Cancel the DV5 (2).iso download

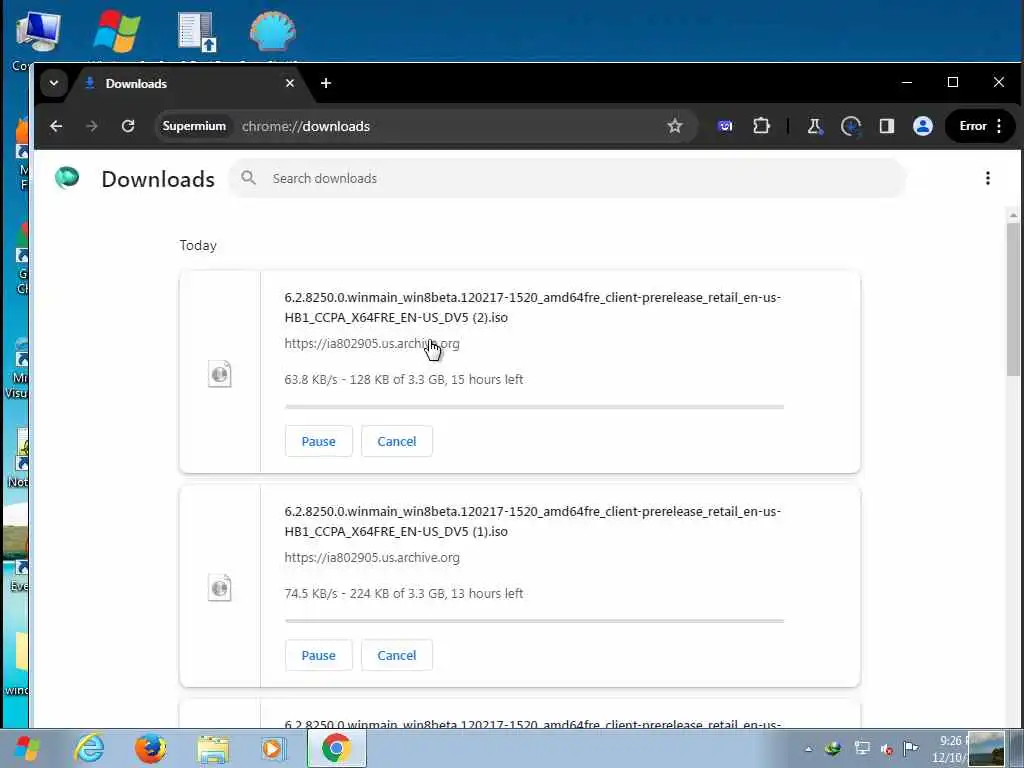tap(396, 441)
